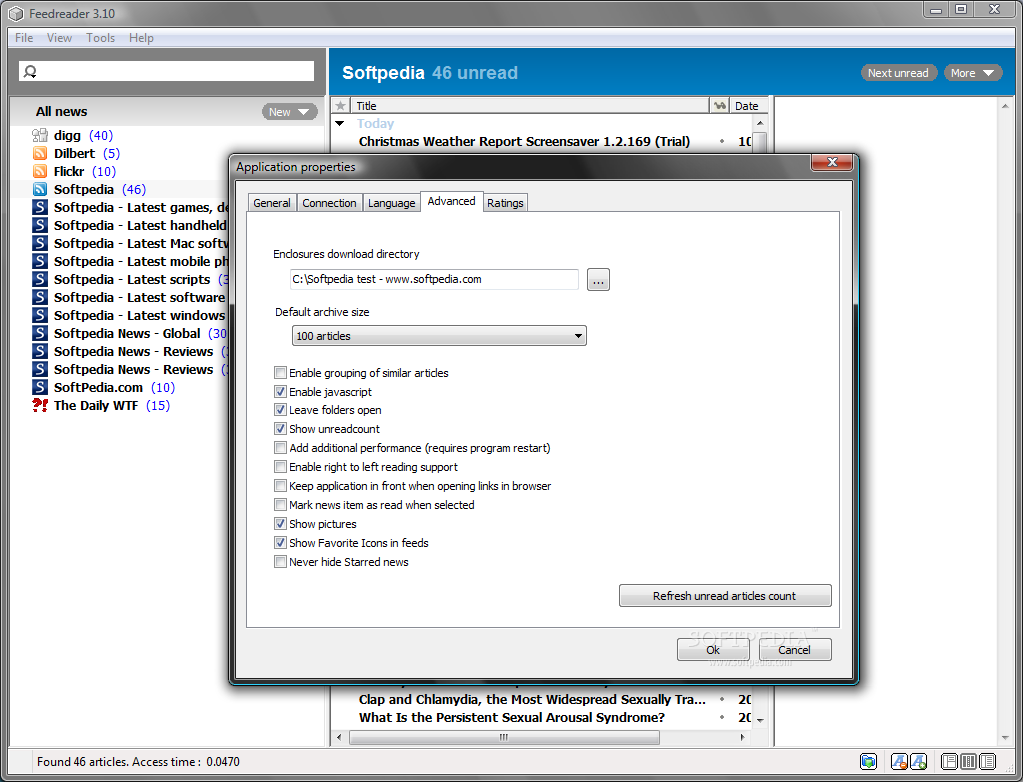Click the blue Softpedia (46) feed icon
Image resolution: width=1023 pixels, height=782 pixels.
[40, 189]
